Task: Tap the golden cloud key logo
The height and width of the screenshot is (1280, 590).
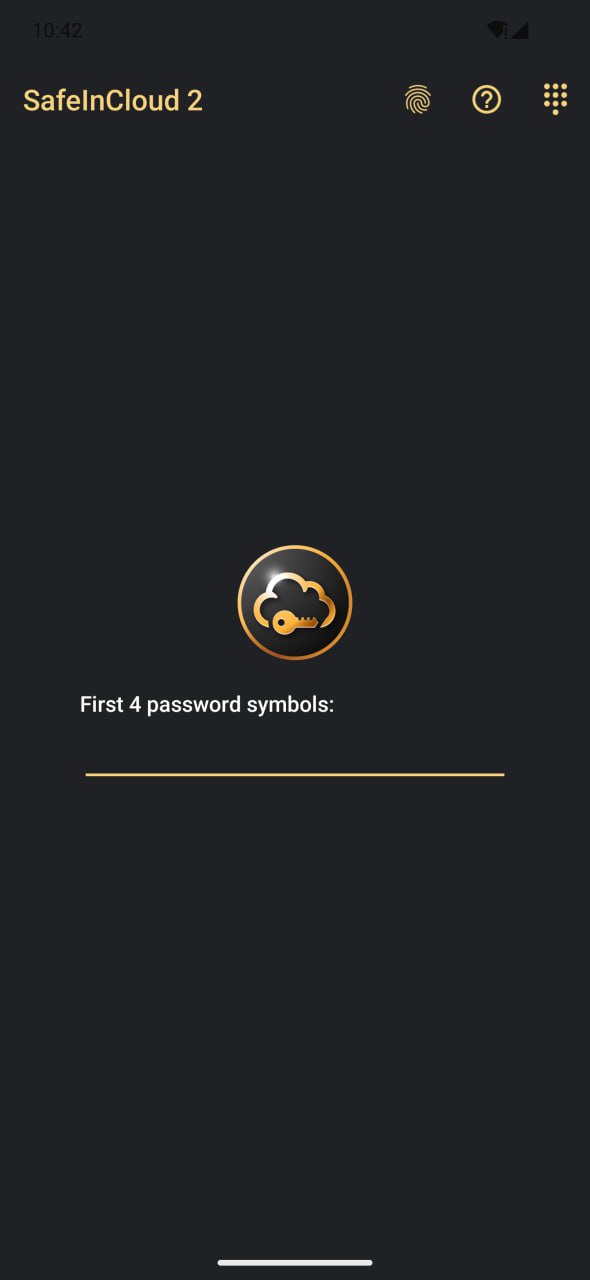Action: point(295,603)
